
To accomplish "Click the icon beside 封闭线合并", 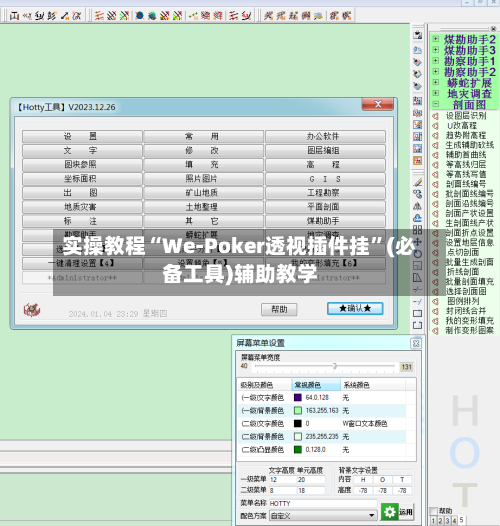I will [x=435, y=311].
